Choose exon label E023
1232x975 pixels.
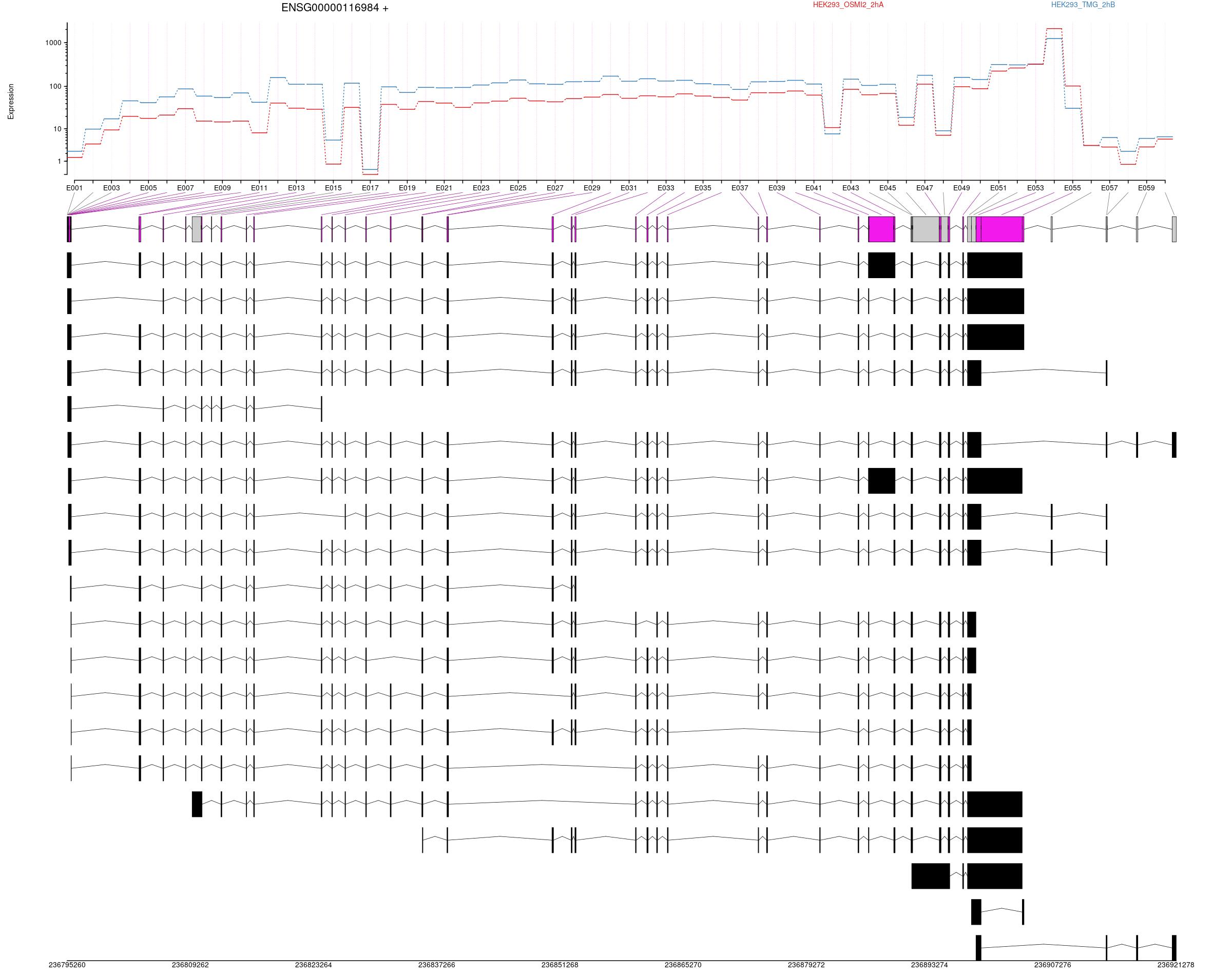click(x=482, y=188)
